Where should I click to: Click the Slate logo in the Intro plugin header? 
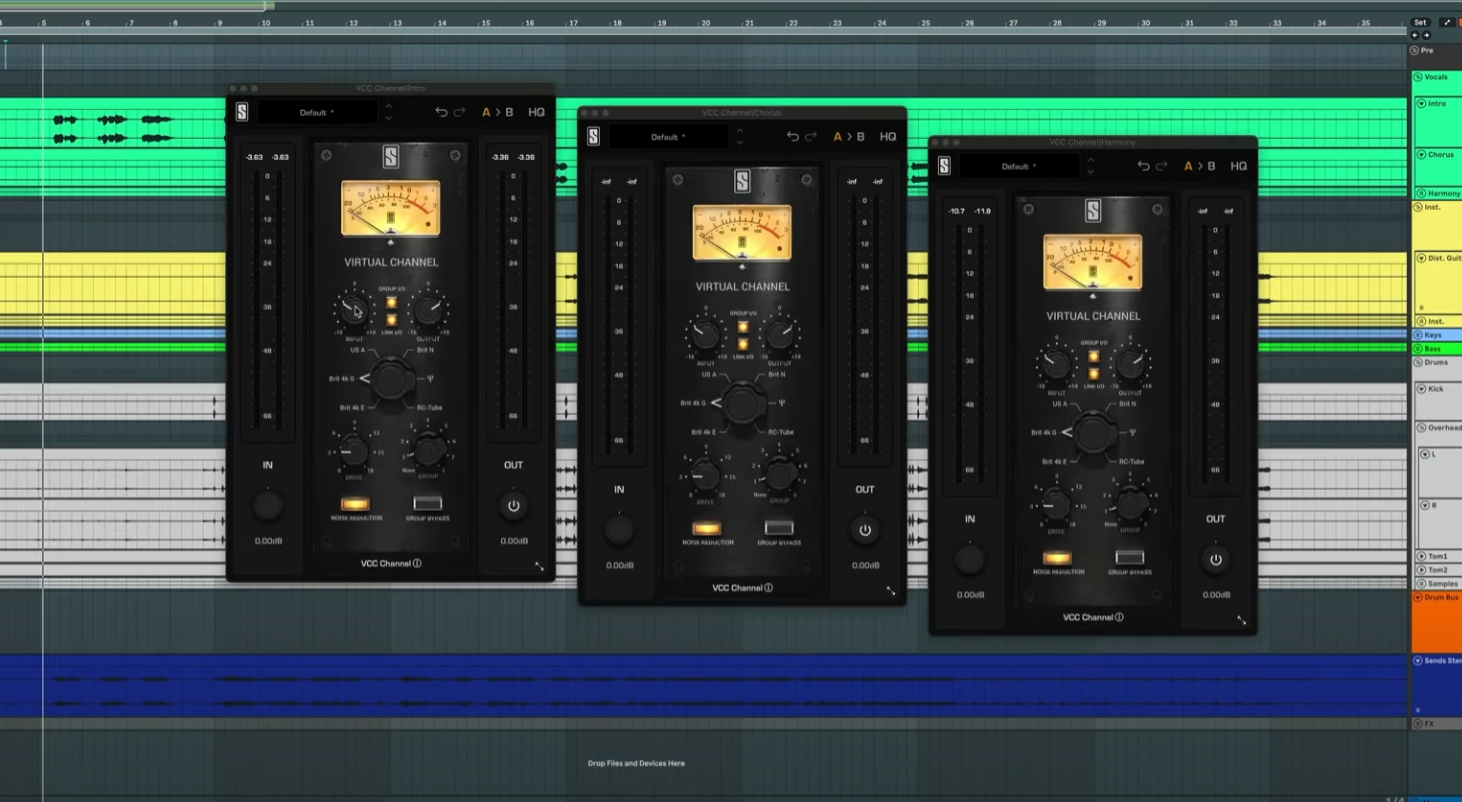pos(242,112)
